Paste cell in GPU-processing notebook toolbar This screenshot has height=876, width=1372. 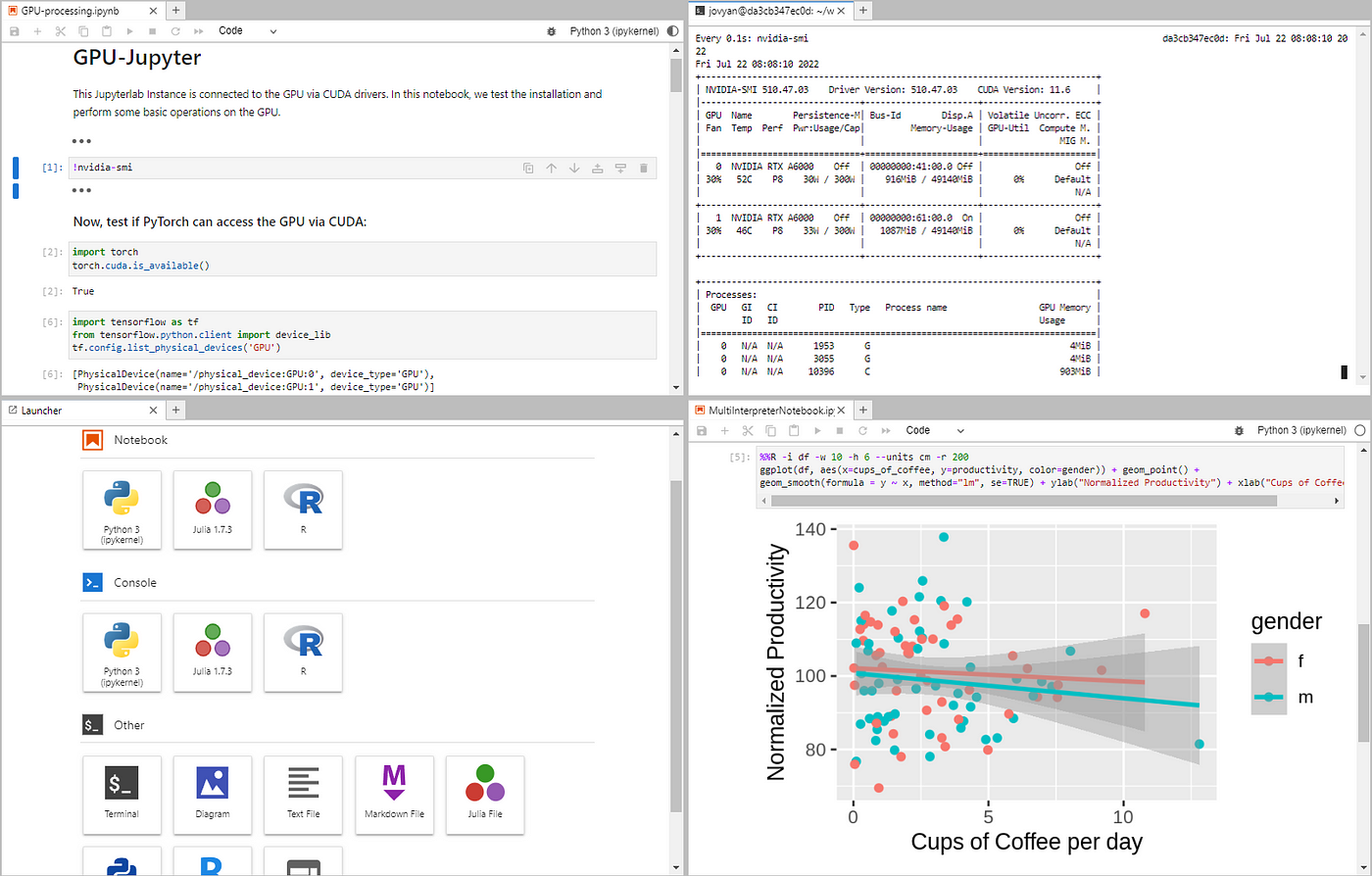[106, 31]
